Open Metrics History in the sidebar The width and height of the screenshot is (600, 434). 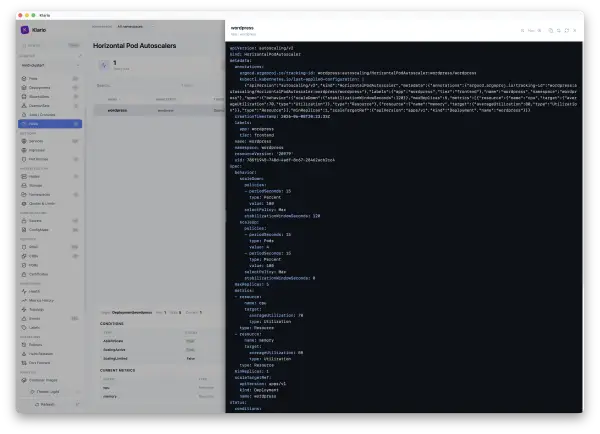tap(50, 301)
